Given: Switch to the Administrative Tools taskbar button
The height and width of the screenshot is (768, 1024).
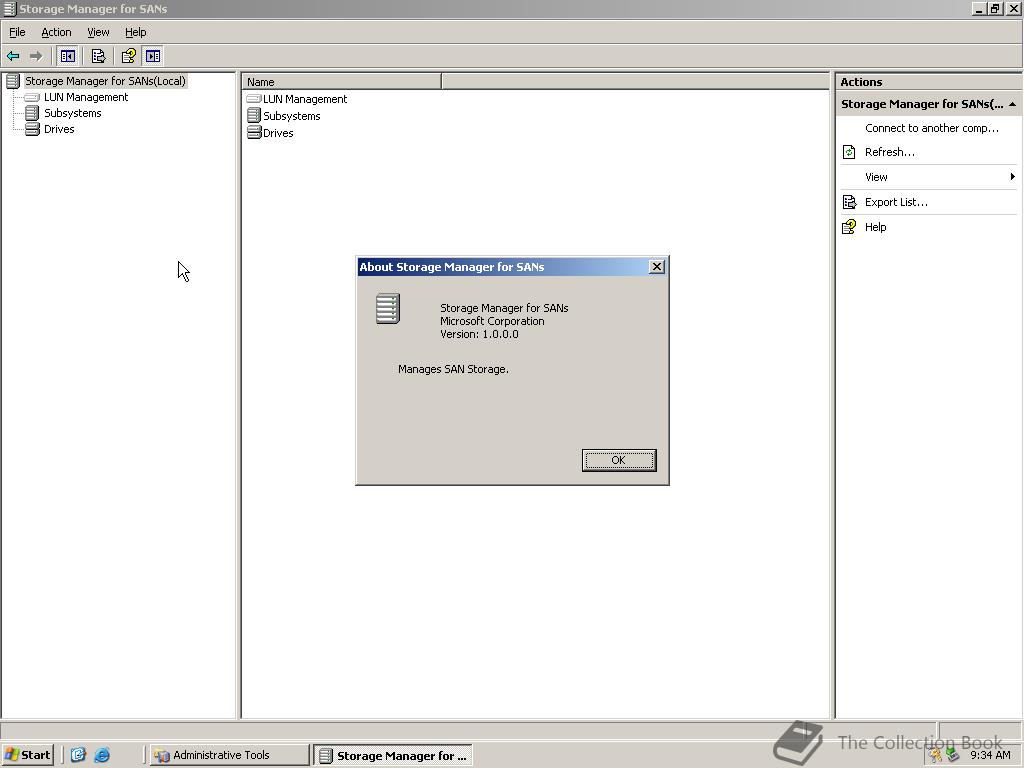Looking at the screenshot, I should pos(229,755).
